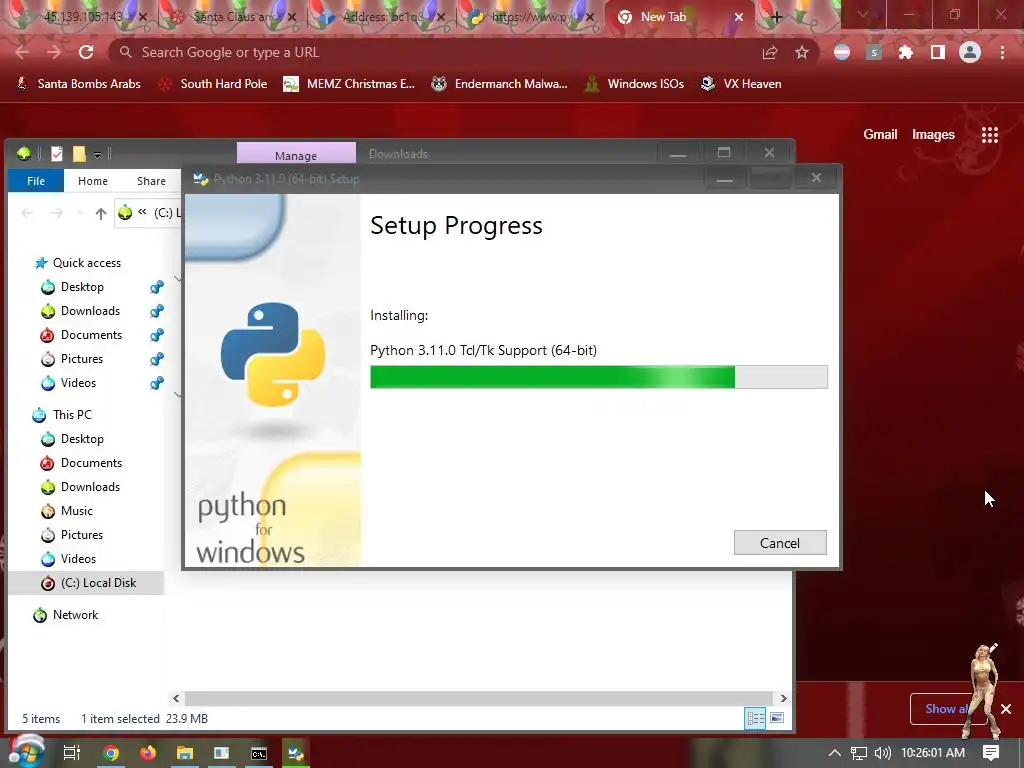Open the Google apps grid

[990, 135]
